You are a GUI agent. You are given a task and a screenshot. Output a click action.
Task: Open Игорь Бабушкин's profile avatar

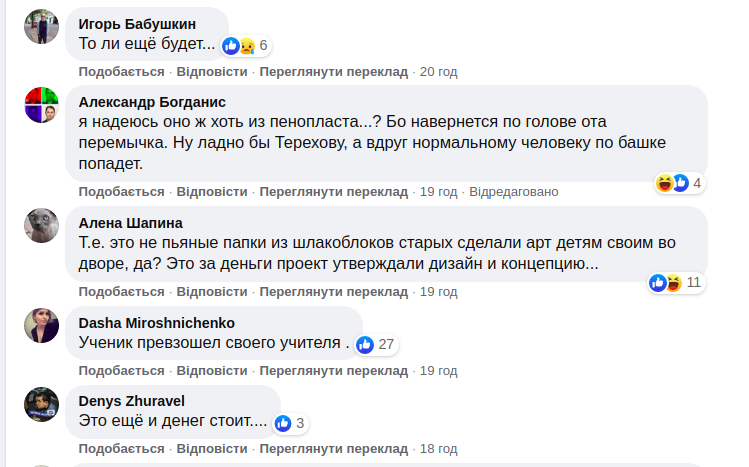tap(41, 28)
